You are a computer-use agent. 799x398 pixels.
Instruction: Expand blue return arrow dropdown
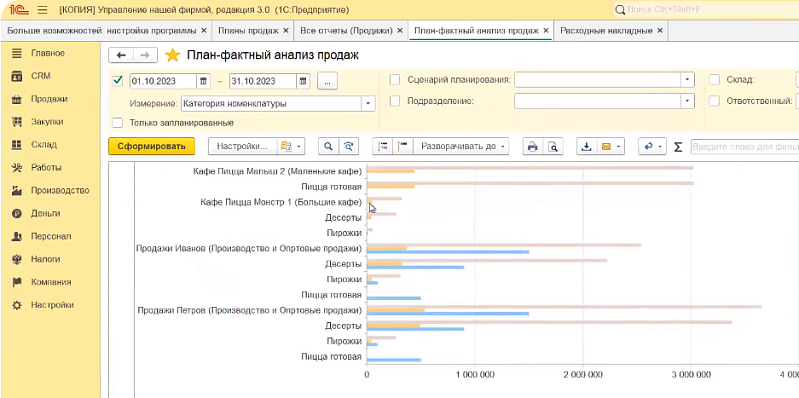click(x=660, y=147)
